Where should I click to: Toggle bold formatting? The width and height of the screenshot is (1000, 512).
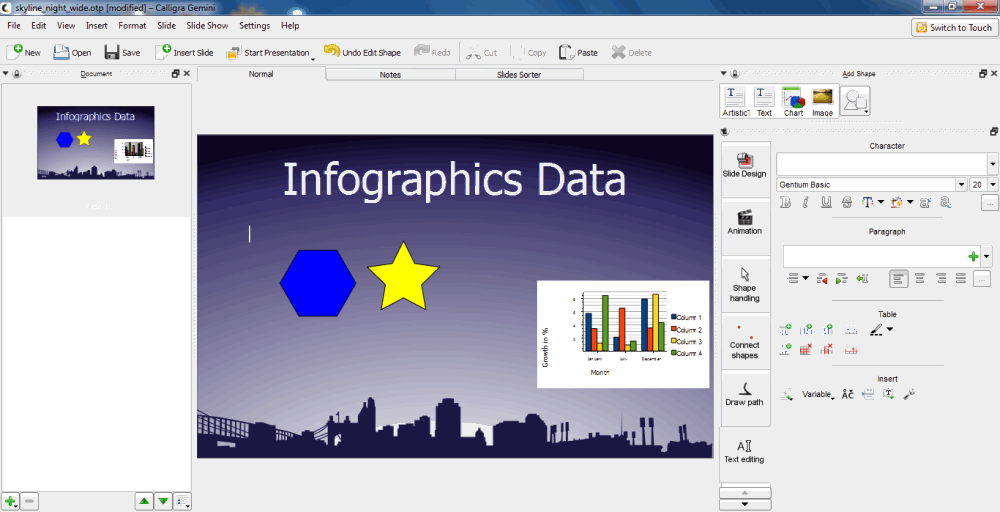pos(785,203)
